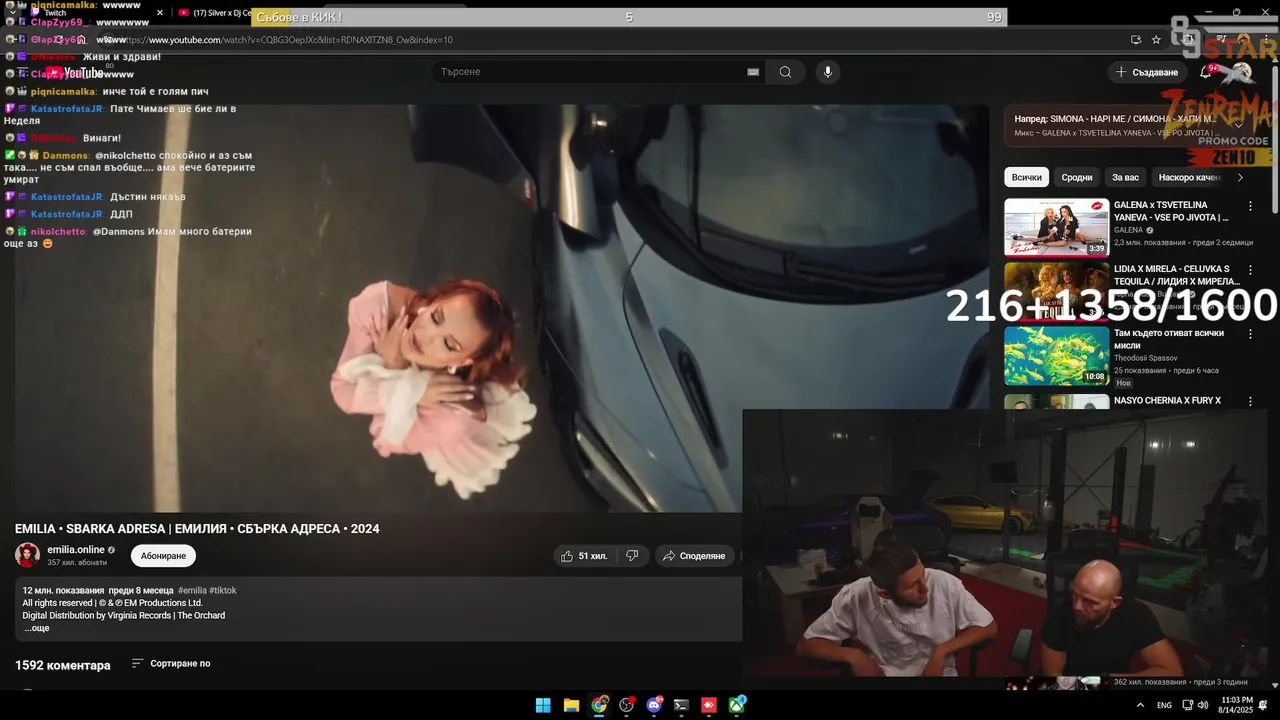Select the Наскоро качени filter chip

click(1189, 177)
